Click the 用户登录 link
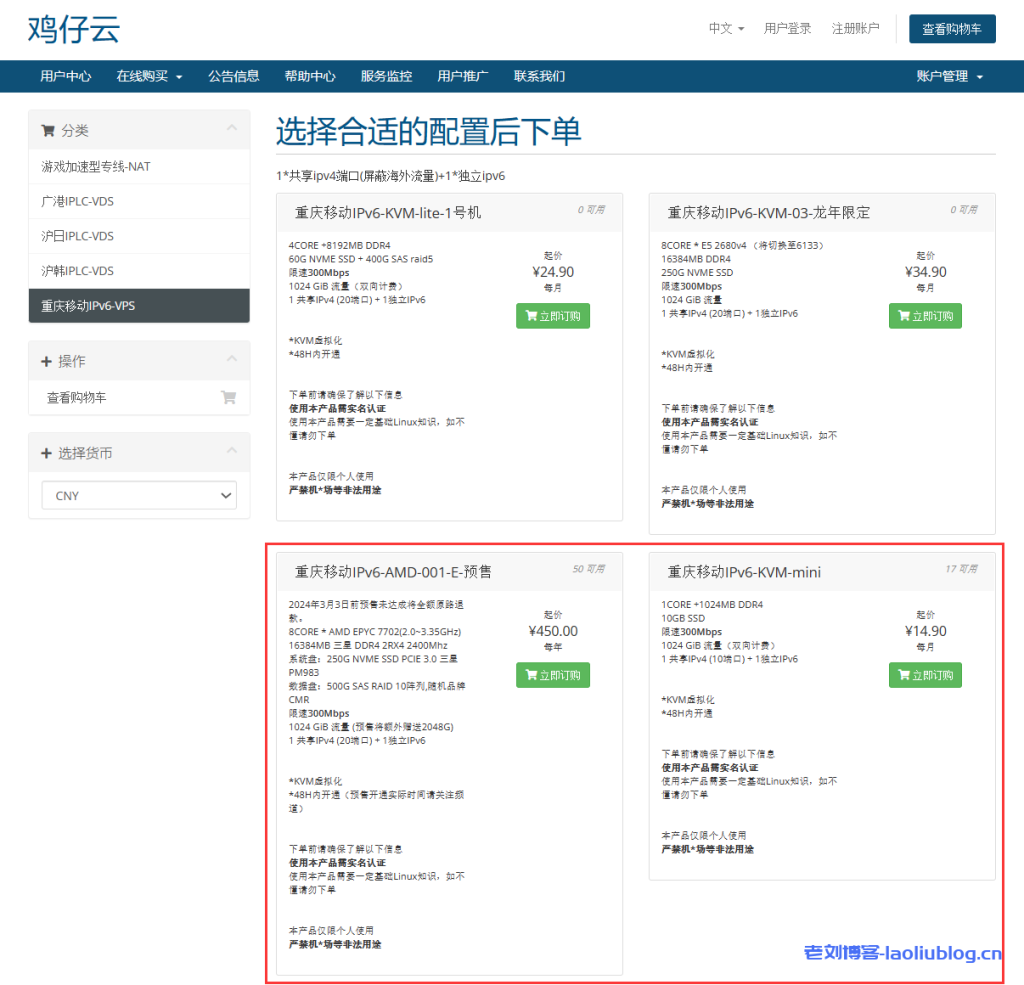 point(787,29)
